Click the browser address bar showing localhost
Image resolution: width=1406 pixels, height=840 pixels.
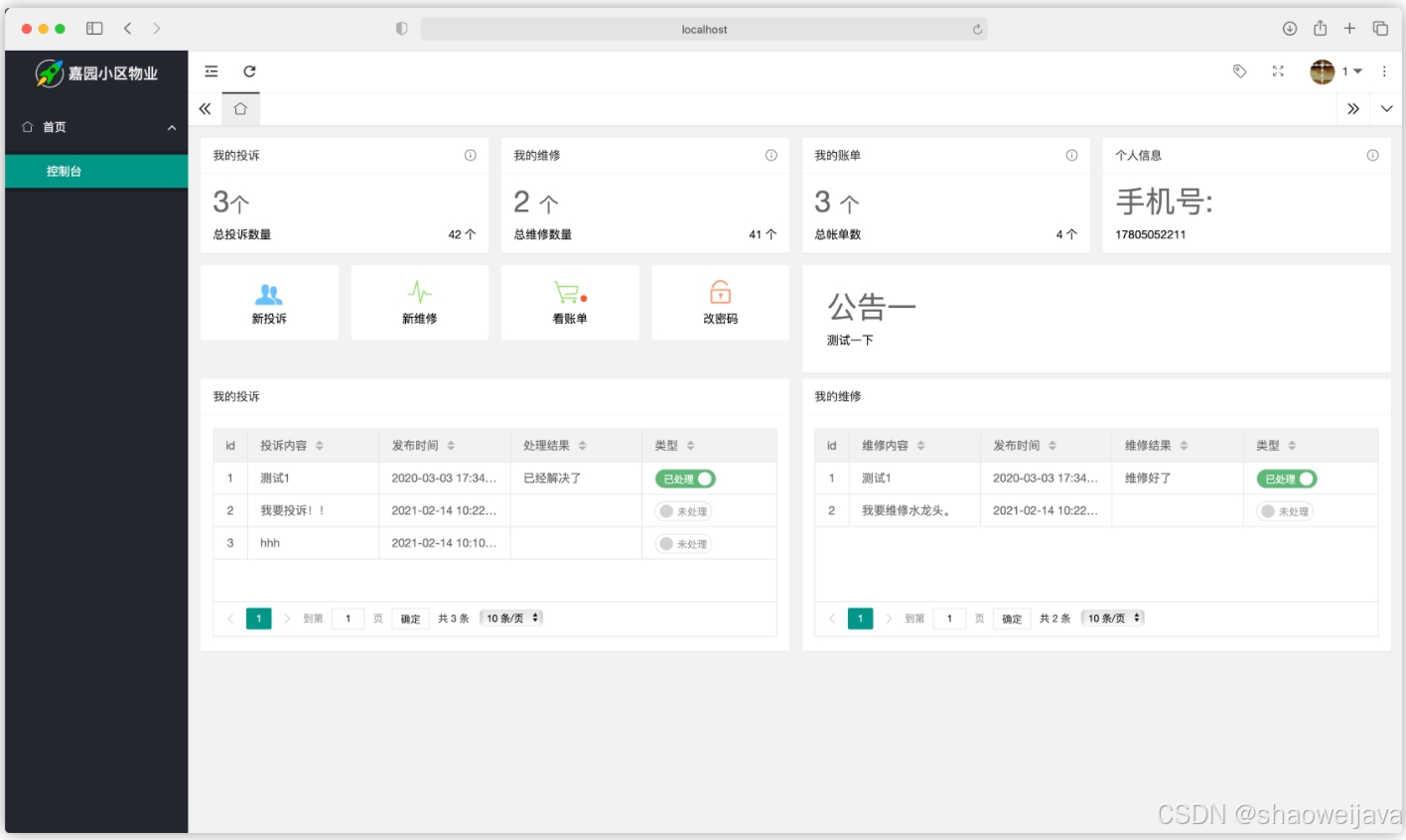click(704, 29)
